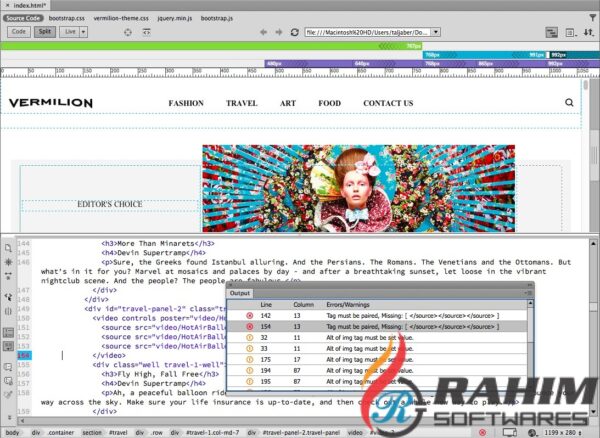
Task: Select the Output panel tab
Action: (x=240, y=293)
